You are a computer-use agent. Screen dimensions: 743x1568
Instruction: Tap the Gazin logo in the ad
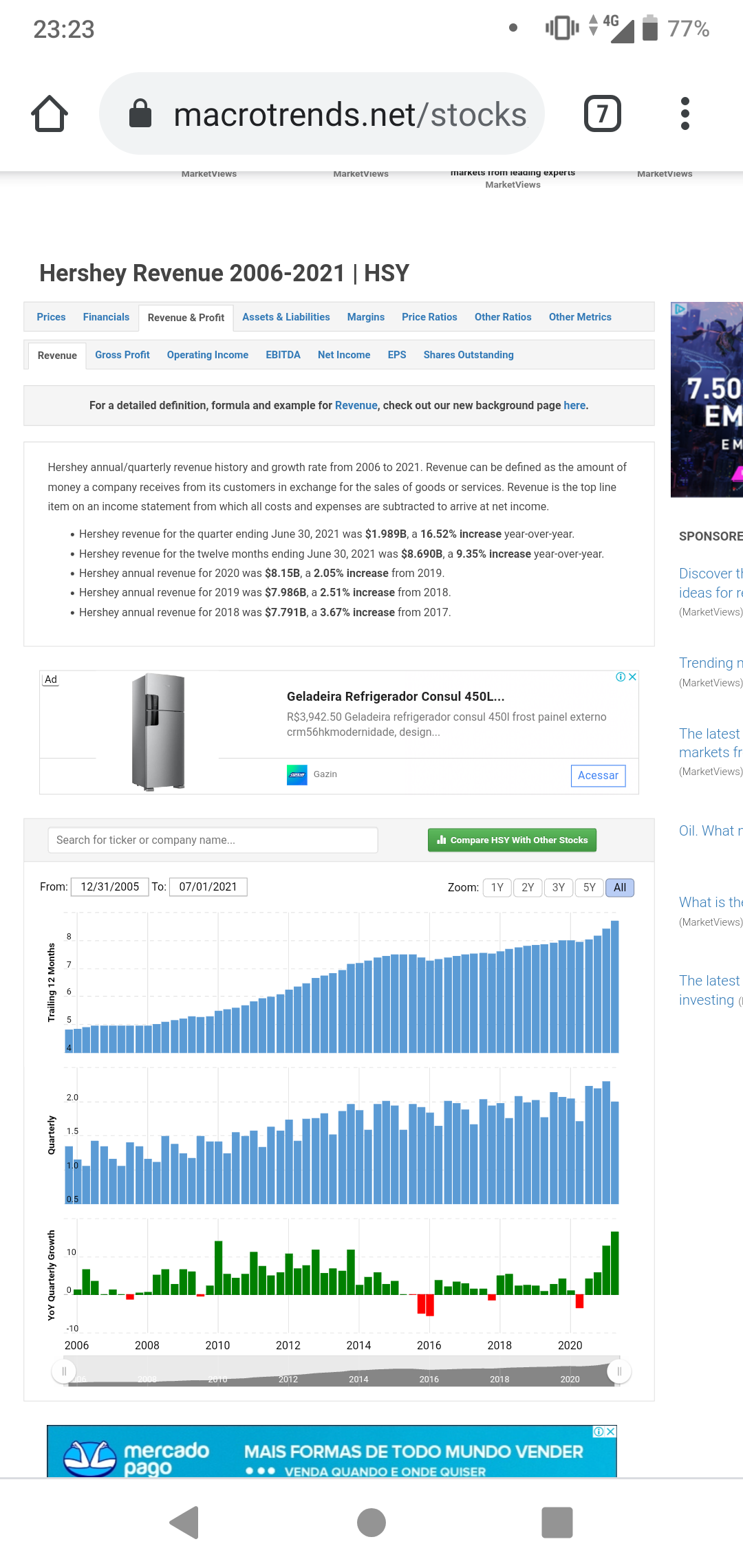[297, 774]
